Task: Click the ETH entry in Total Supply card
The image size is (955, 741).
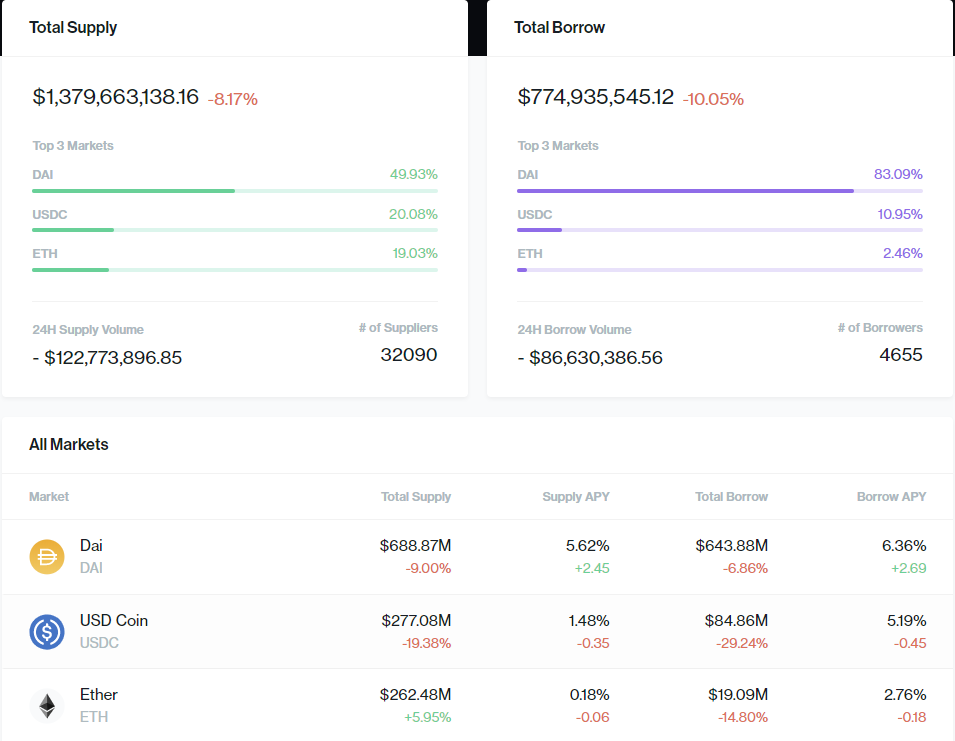Action: 44,253
